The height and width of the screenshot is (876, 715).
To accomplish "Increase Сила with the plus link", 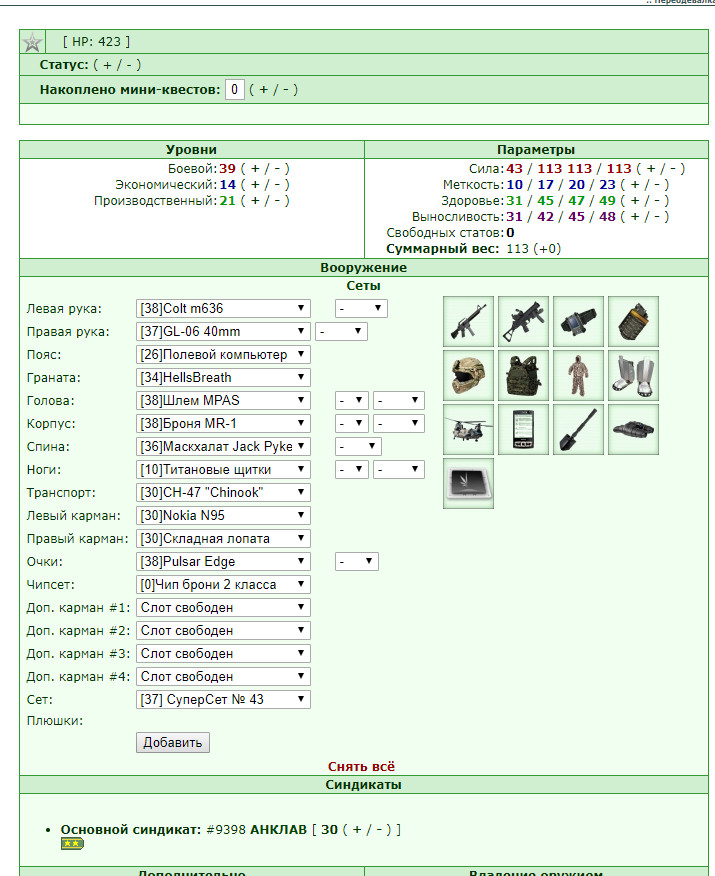I will pyautogui.click(x=651, y=169).
